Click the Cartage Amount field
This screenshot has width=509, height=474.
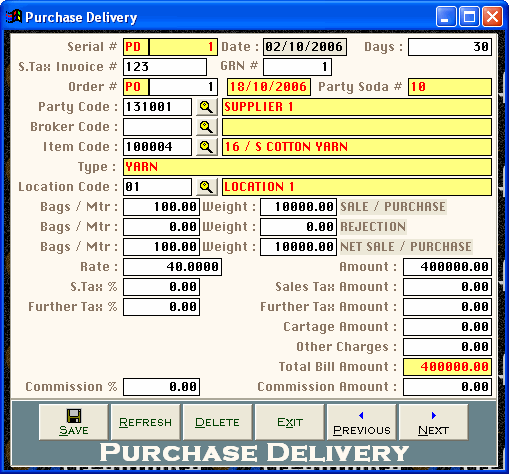[447, 327]
